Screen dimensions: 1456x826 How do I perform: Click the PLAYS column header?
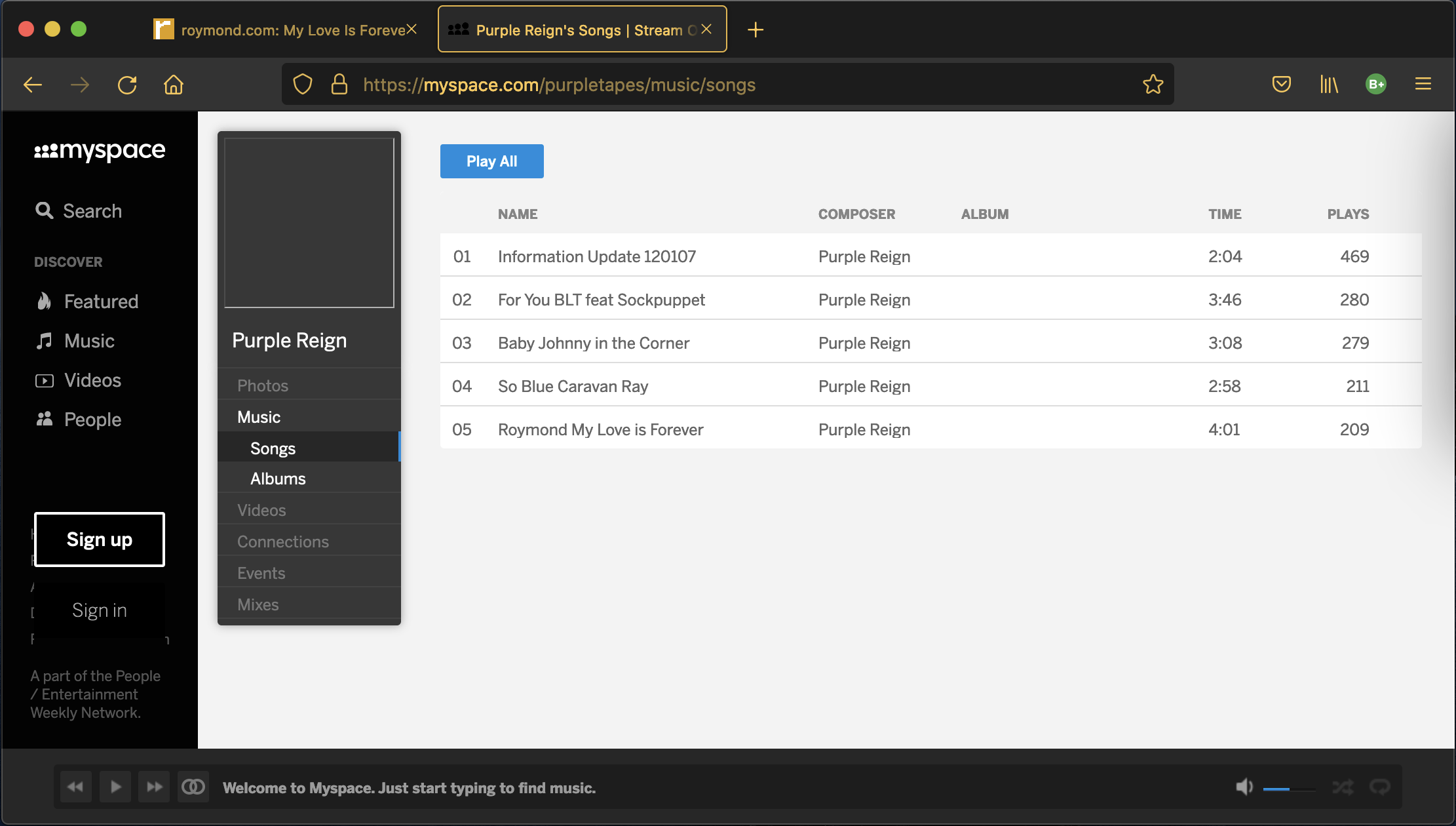[x=1348, y=214]
